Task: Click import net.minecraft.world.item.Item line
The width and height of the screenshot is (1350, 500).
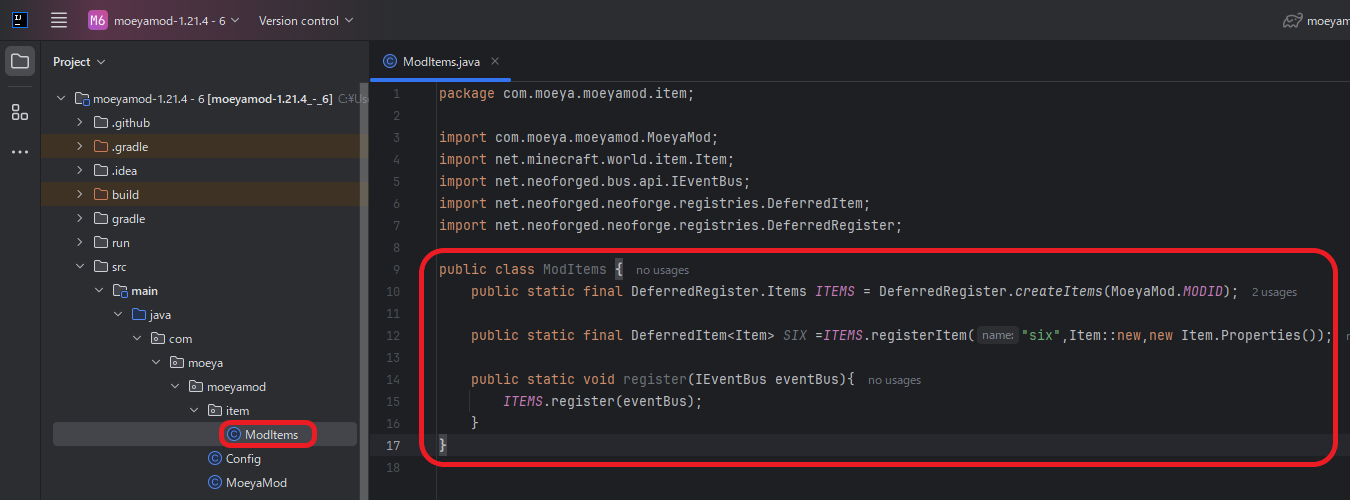Action: (x=587, y=159)
